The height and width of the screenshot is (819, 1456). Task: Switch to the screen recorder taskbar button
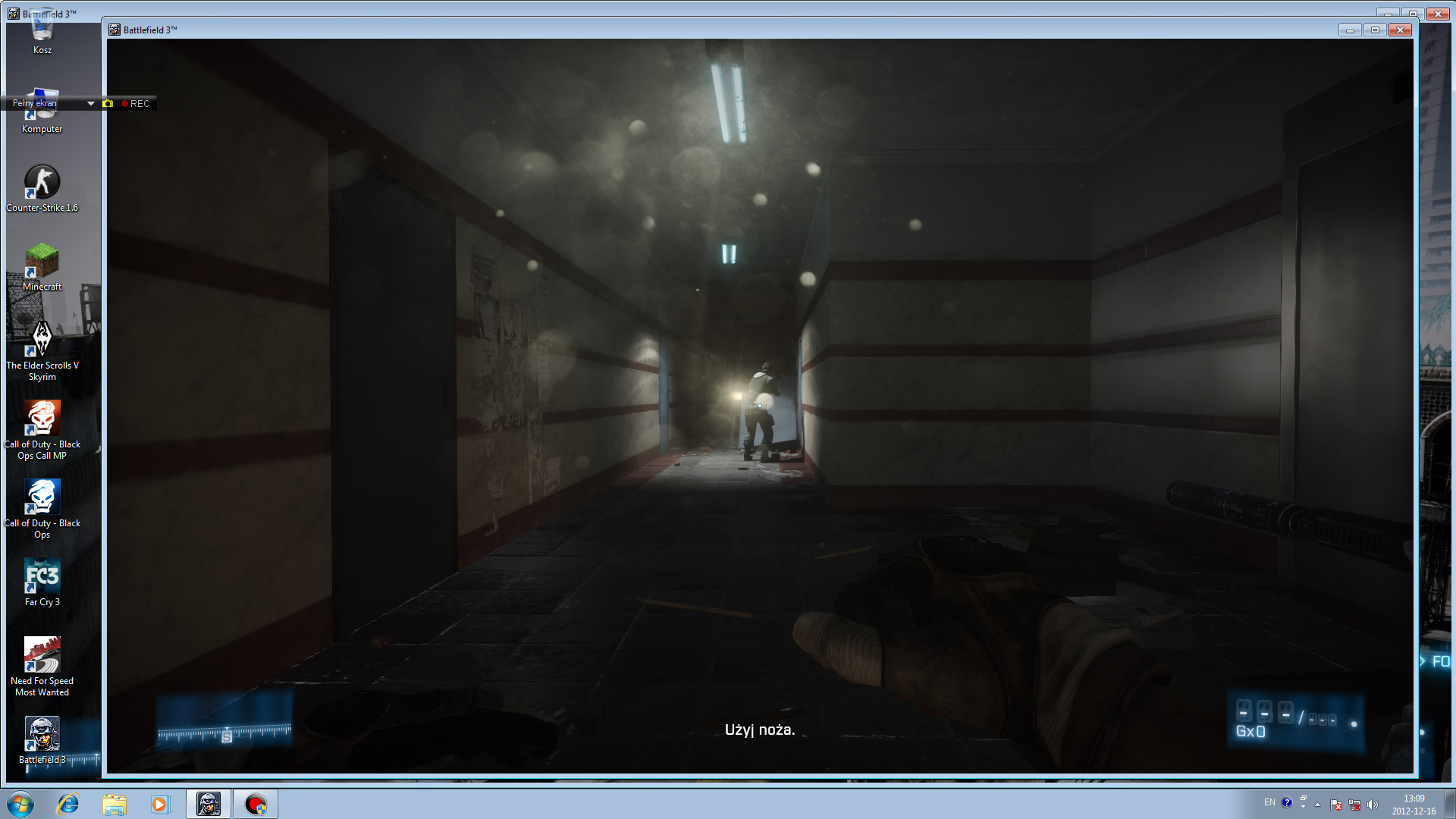(x=256, y=804)
